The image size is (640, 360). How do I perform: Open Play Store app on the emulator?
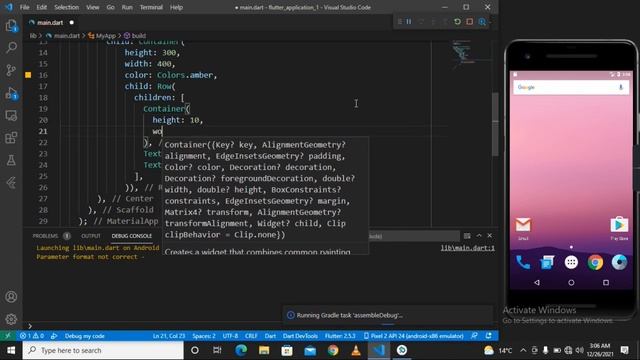click(x=619, y=228)
